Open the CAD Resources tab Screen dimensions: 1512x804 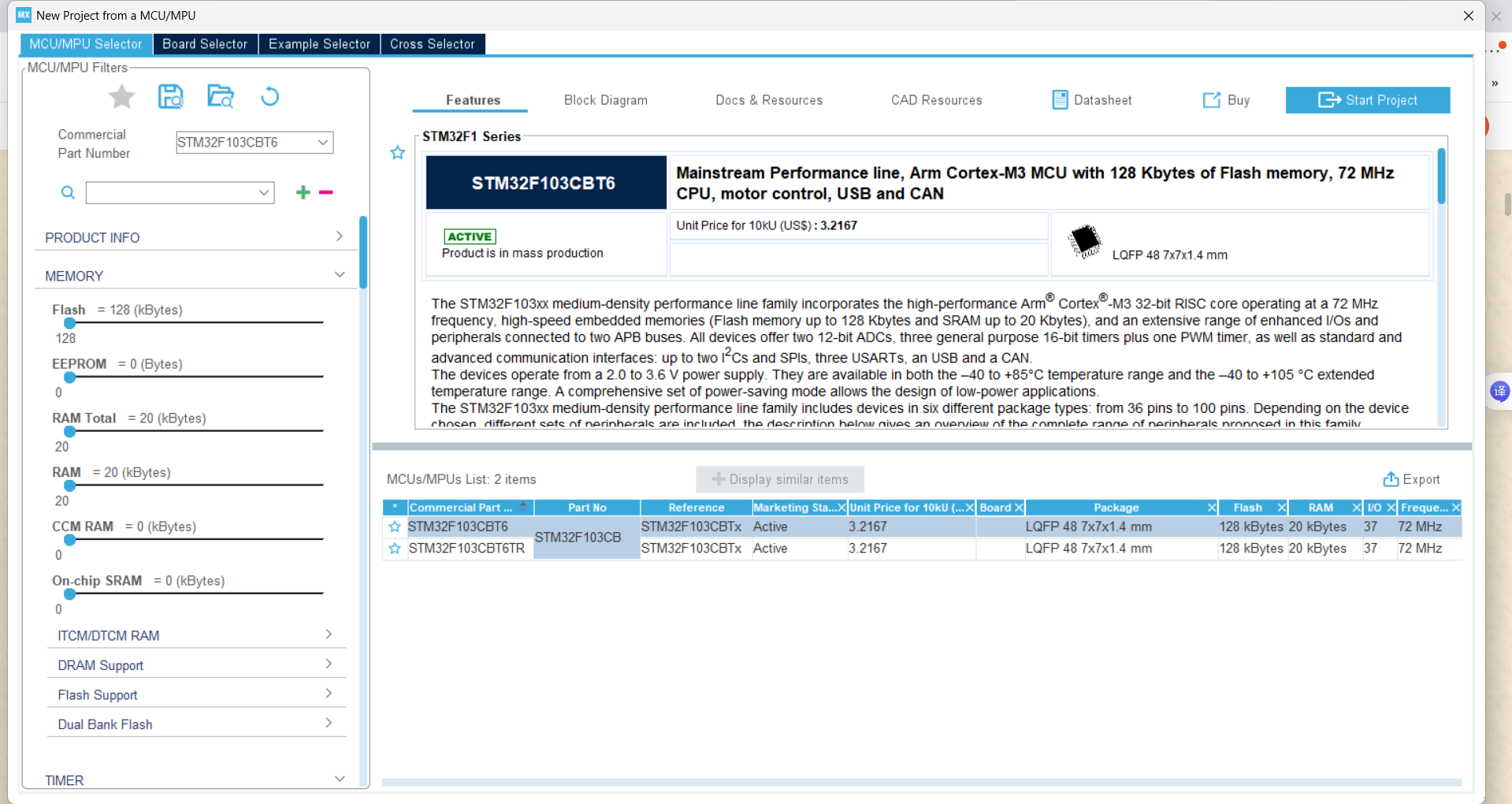pyautogui.click(x=937, y=100)
